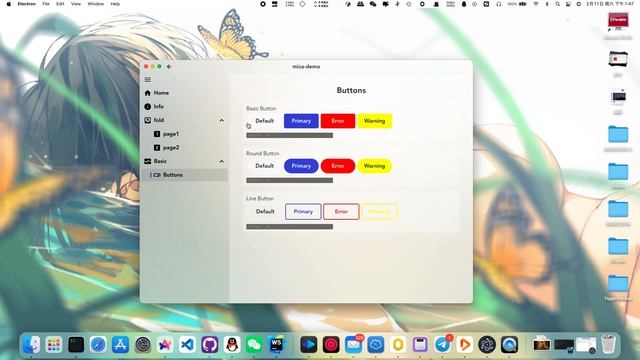Screen dimensions: 640x360
Task: Open the Help menu
Action: pos(115,4)
